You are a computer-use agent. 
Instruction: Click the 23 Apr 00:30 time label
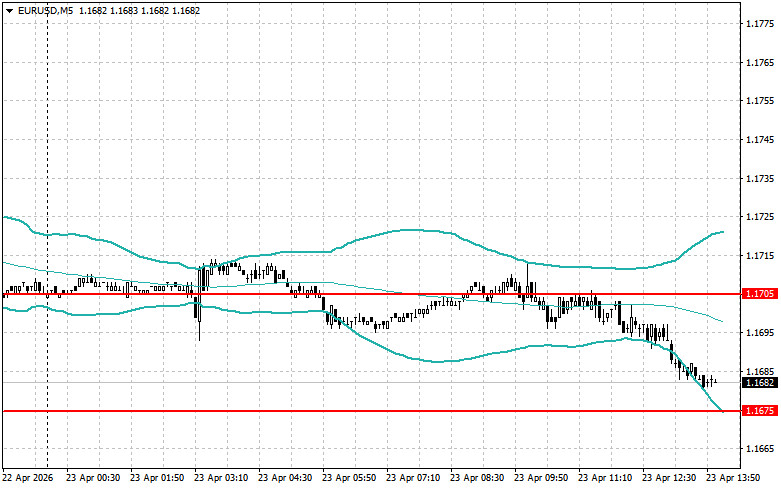(93, 478)
